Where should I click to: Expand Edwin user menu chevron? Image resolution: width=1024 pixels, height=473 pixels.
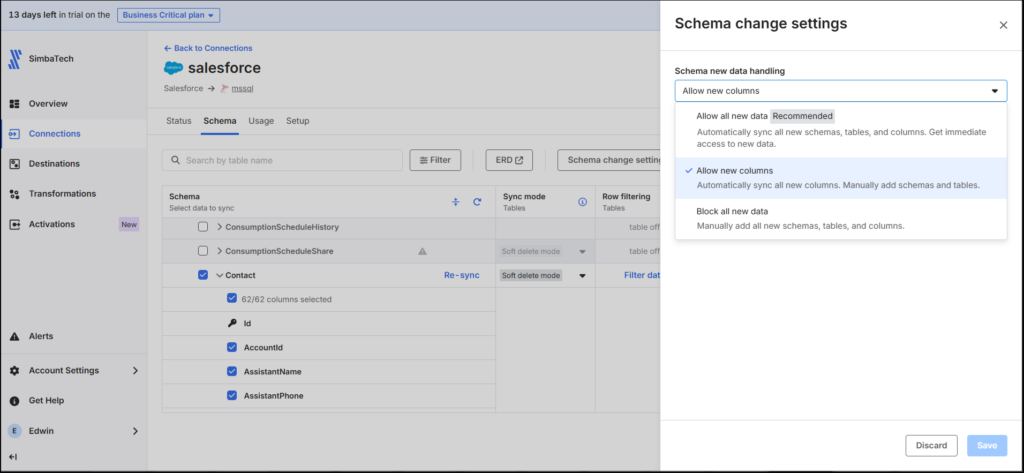point(135,431)
